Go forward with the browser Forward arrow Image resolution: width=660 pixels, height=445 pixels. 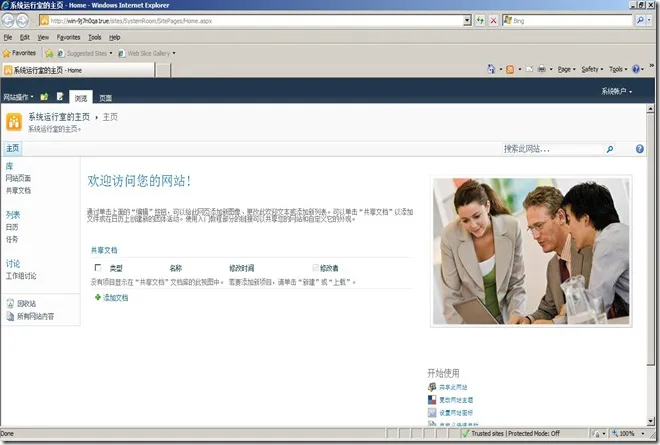coord(22,20)
